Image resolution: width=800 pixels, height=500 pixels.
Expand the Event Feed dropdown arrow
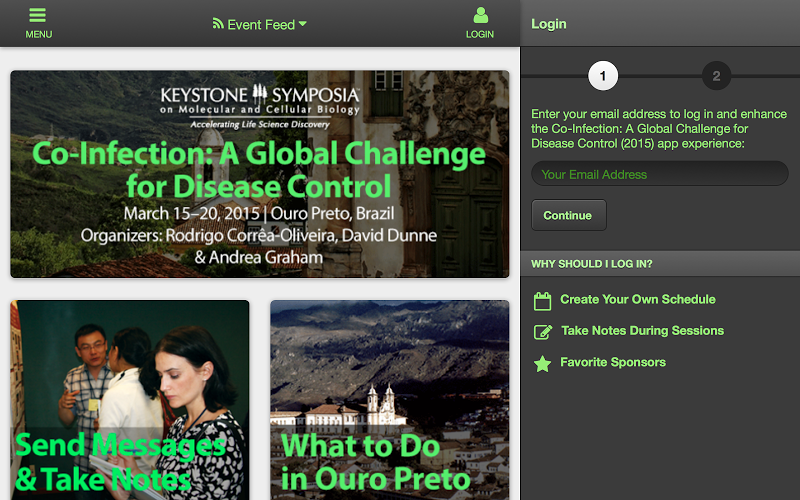[303, 23]
